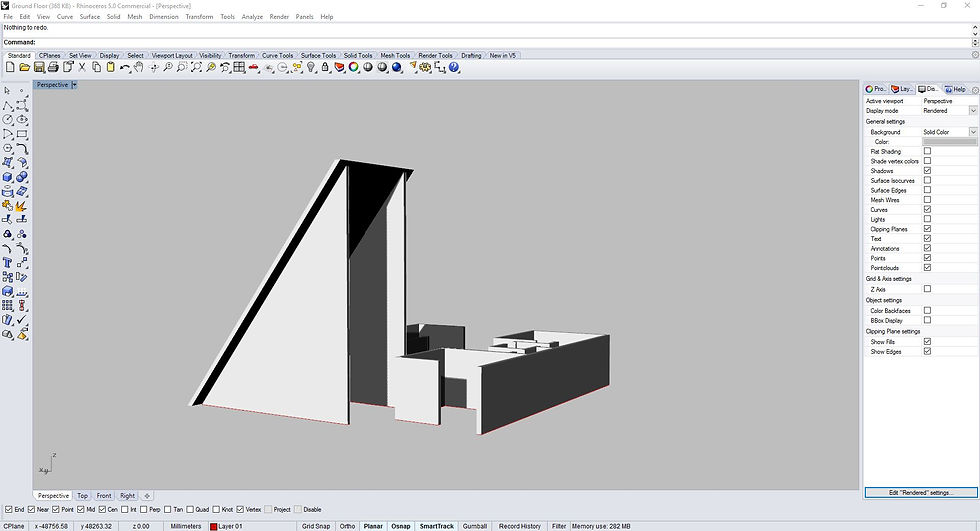This screenshot has height=531, width=980.
Task: Click the light bulb Hide objects icon
Action: click(x=311, y=67)
